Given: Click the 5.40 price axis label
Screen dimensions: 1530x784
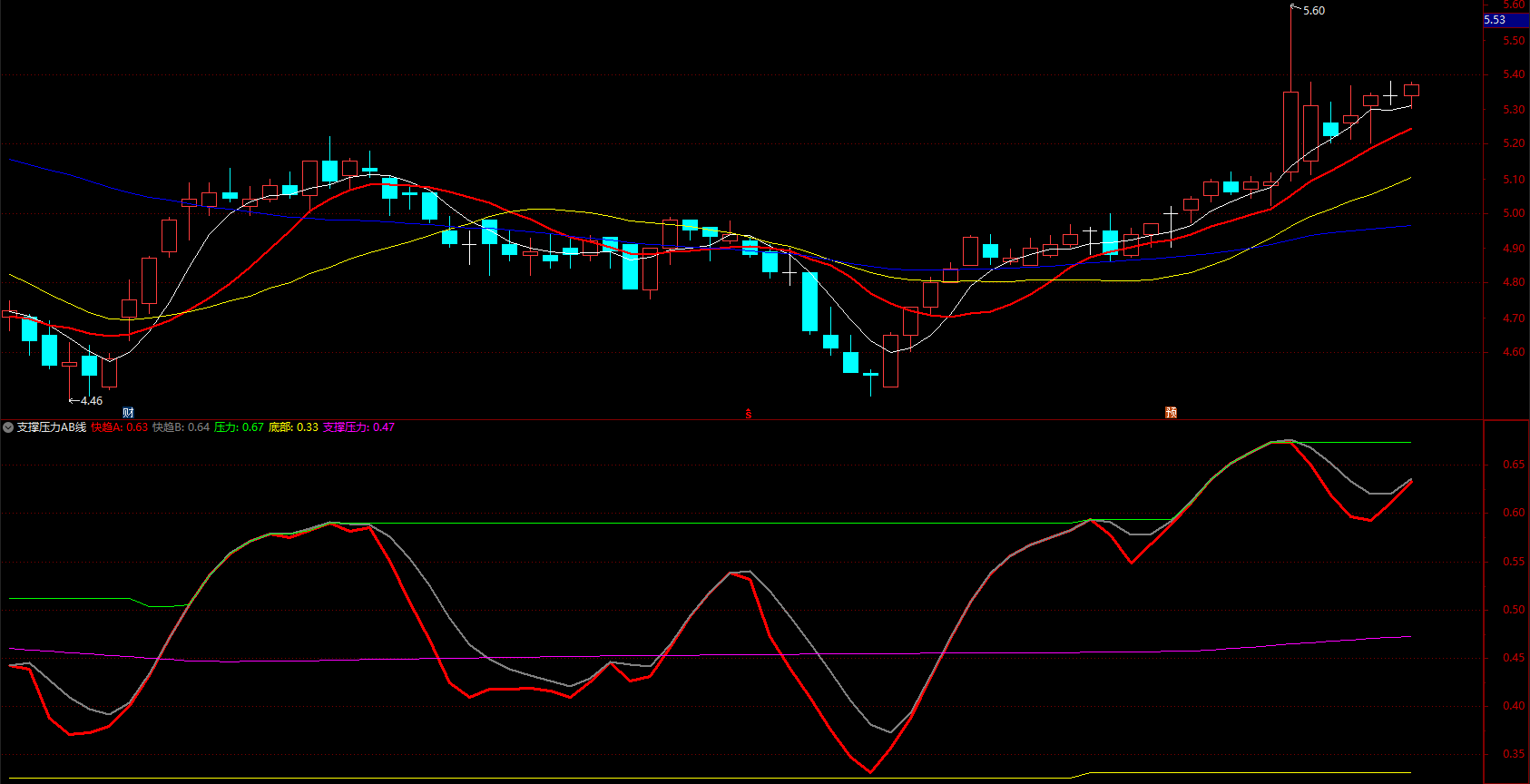Looking at the screenshot, I should pyautogui.click(x=1514, y=74).
